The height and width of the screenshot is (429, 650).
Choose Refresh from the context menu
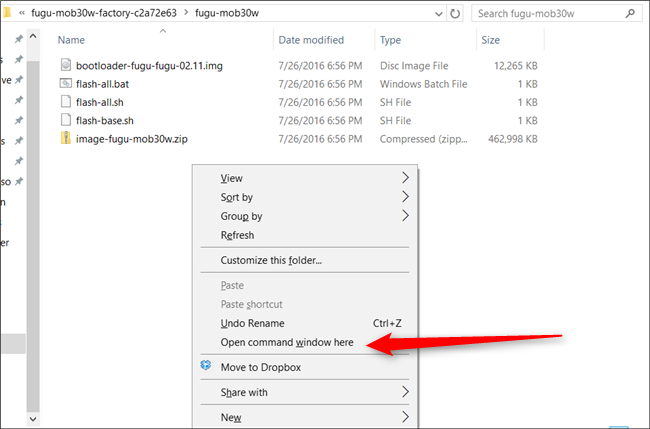click(237, 235)
